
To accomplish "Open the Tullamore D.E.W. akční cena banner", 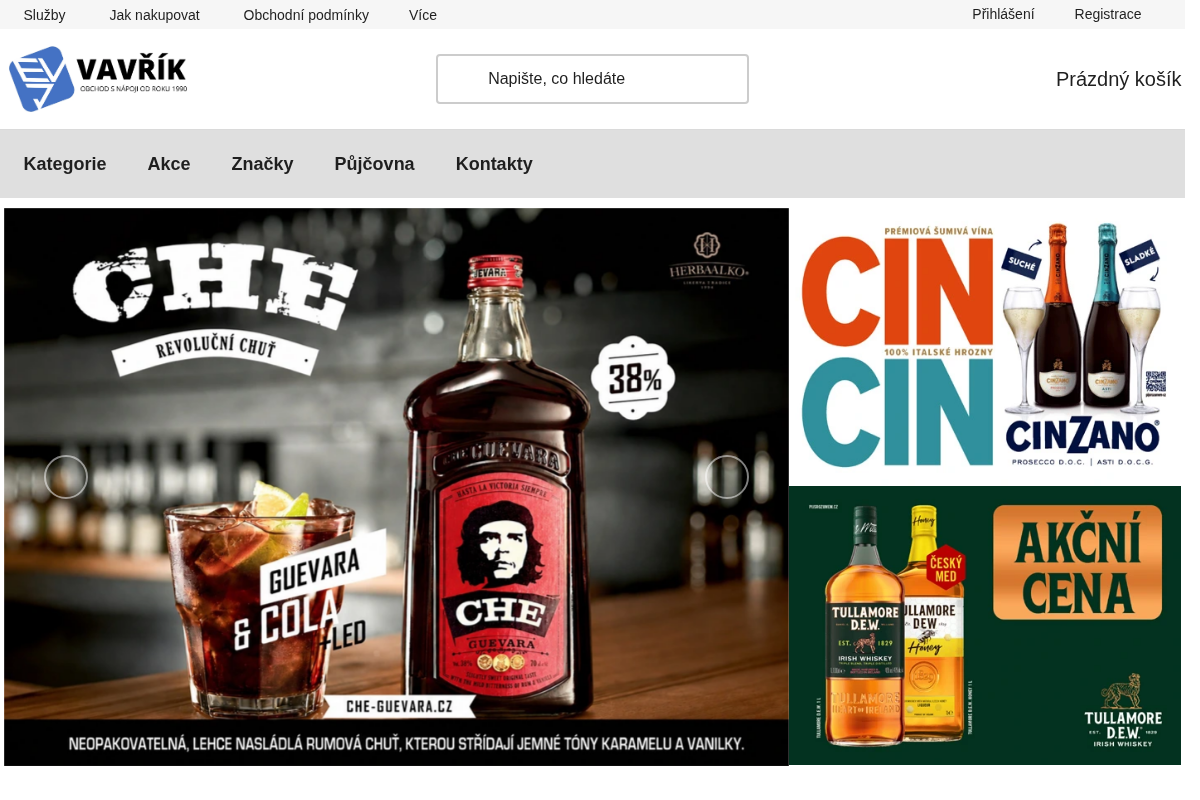I will coord(985,626).
